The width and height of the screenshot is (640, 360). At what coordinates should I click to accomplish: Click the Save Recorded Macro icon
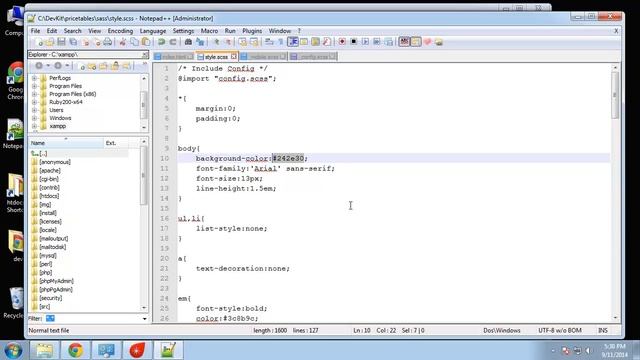pos(389,42)
